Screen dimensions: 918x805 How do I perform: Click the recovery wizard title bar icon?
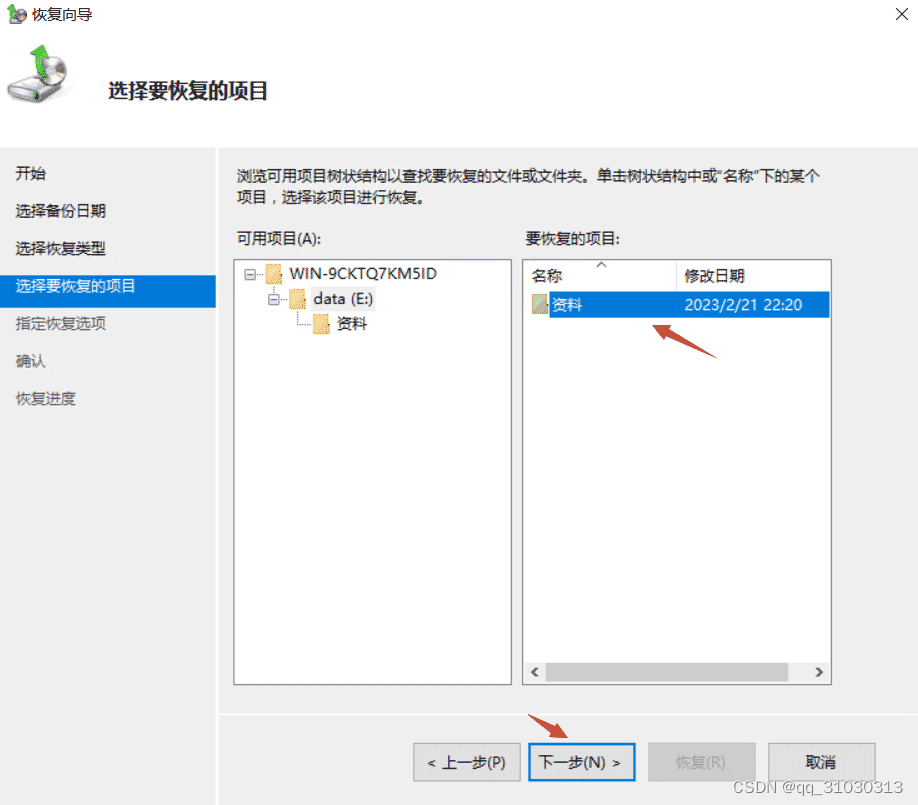16,14
